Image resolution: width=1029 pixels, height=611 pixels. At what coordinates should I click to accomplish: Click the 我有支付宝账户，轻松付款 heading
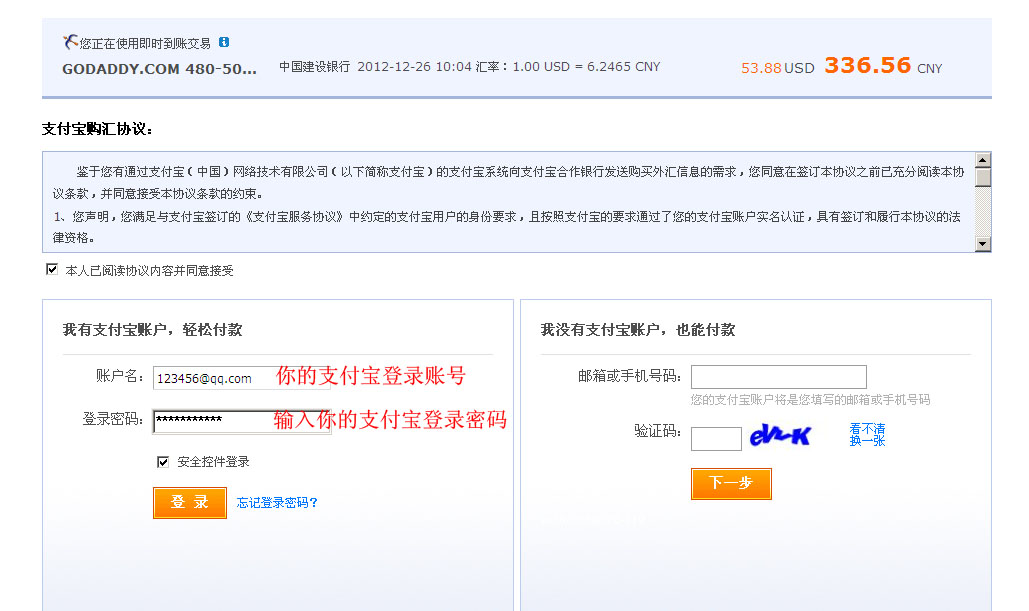[x=152, y=330]
